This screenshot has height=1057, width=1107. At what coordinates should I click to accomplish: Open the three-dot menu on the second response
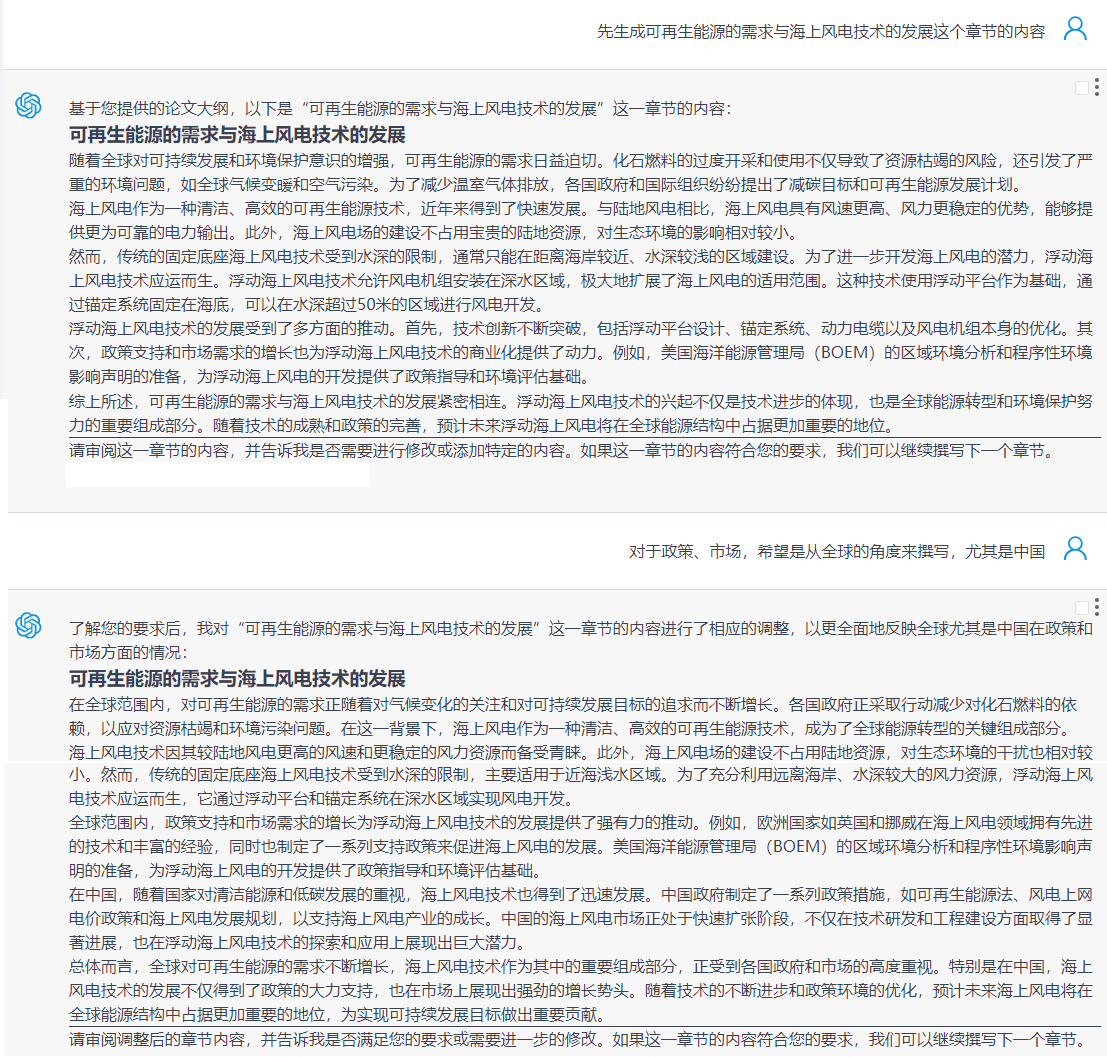(1097, 608)
